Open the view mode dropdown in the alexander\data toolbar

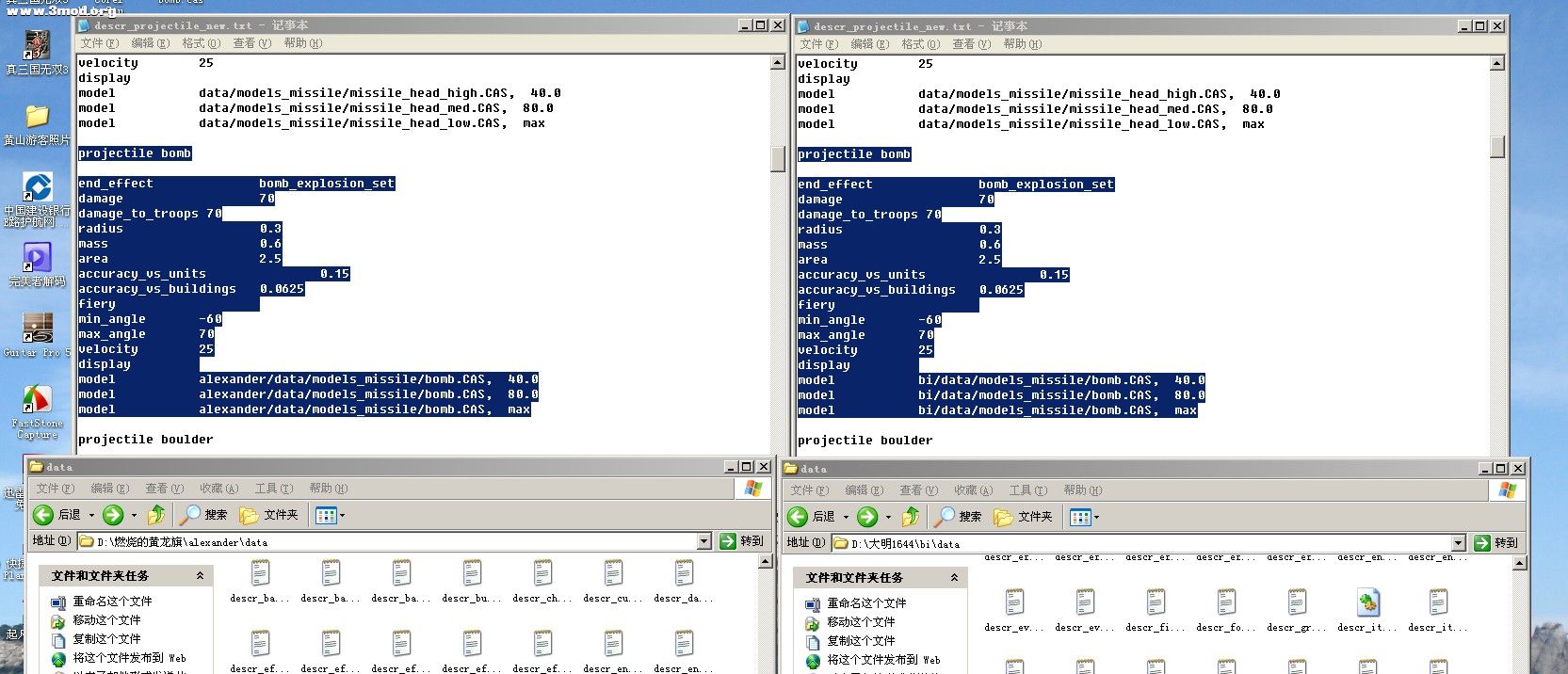tap(331, 515)
